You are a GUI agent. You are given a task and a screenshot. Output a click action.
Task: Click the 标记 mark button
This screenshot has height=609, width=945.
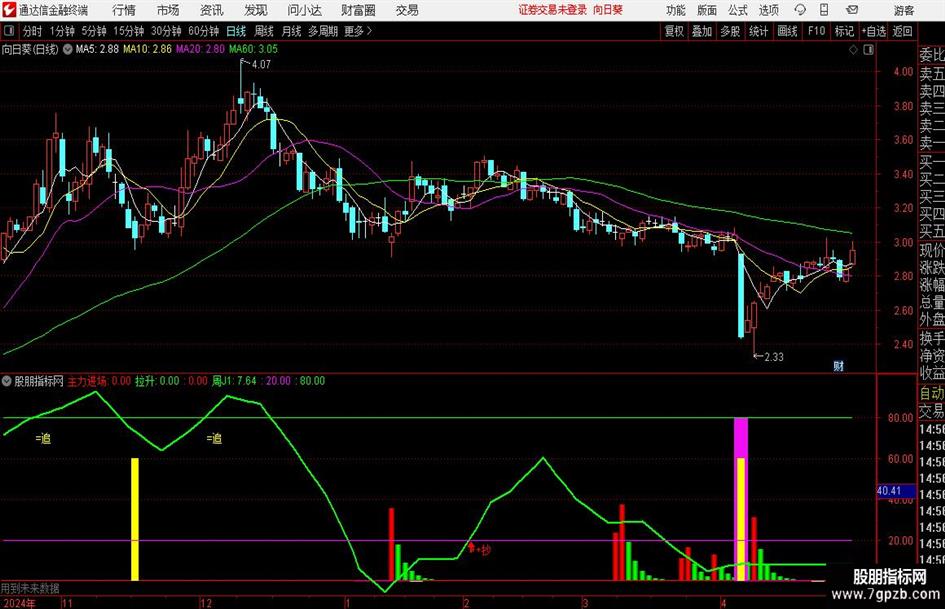coord(844,31)
